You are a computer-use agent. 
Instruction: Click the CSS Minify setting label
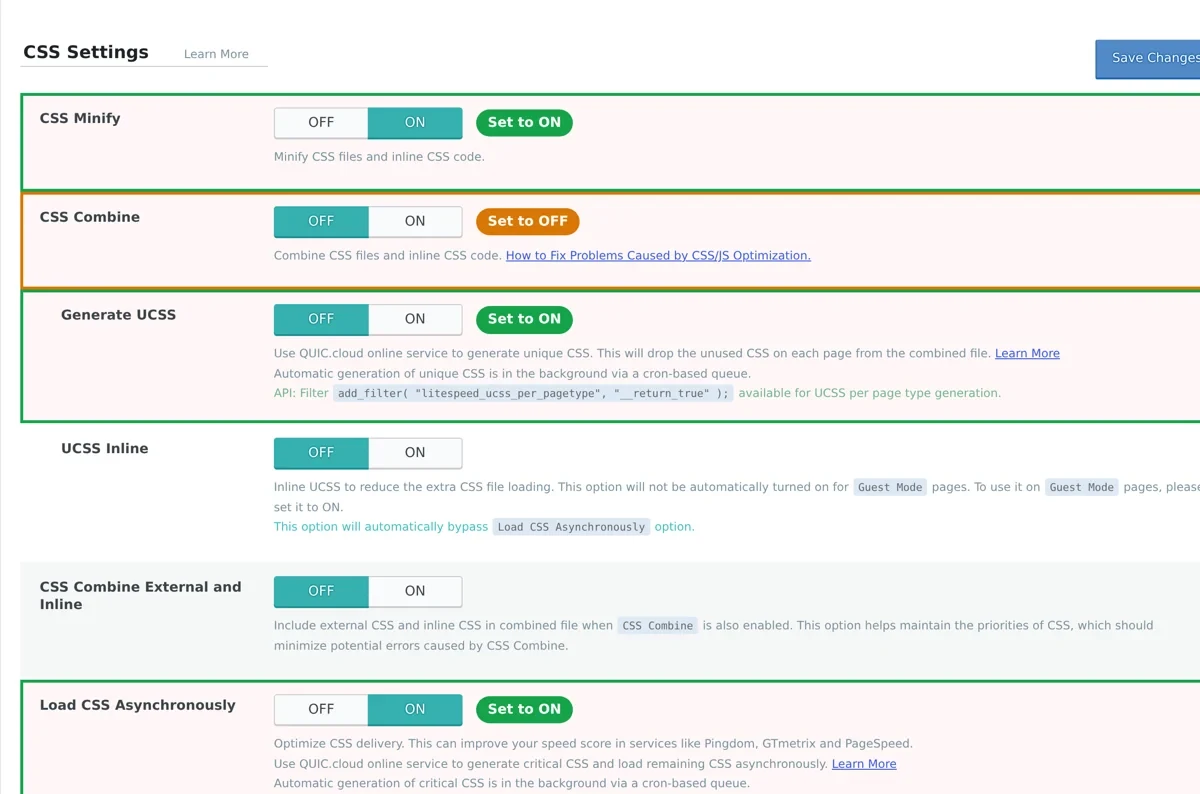[80, 118]
